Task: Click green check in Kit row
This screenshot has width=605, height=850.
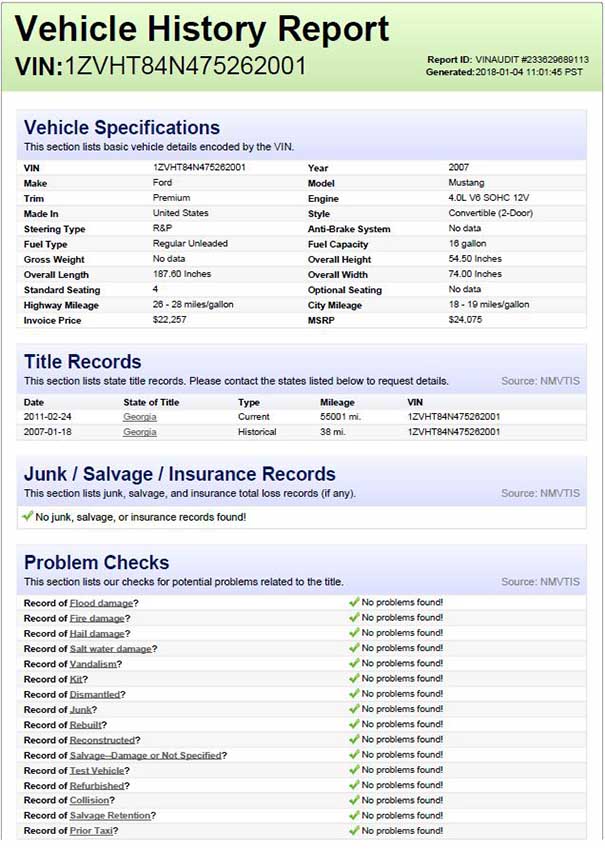Action: (x=354, y=678)
